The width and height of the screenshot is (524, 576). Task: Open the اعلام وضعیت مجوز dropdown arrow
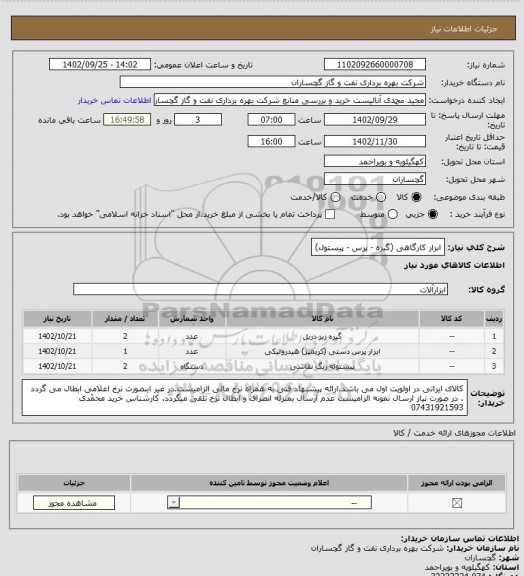pos(174,502)
